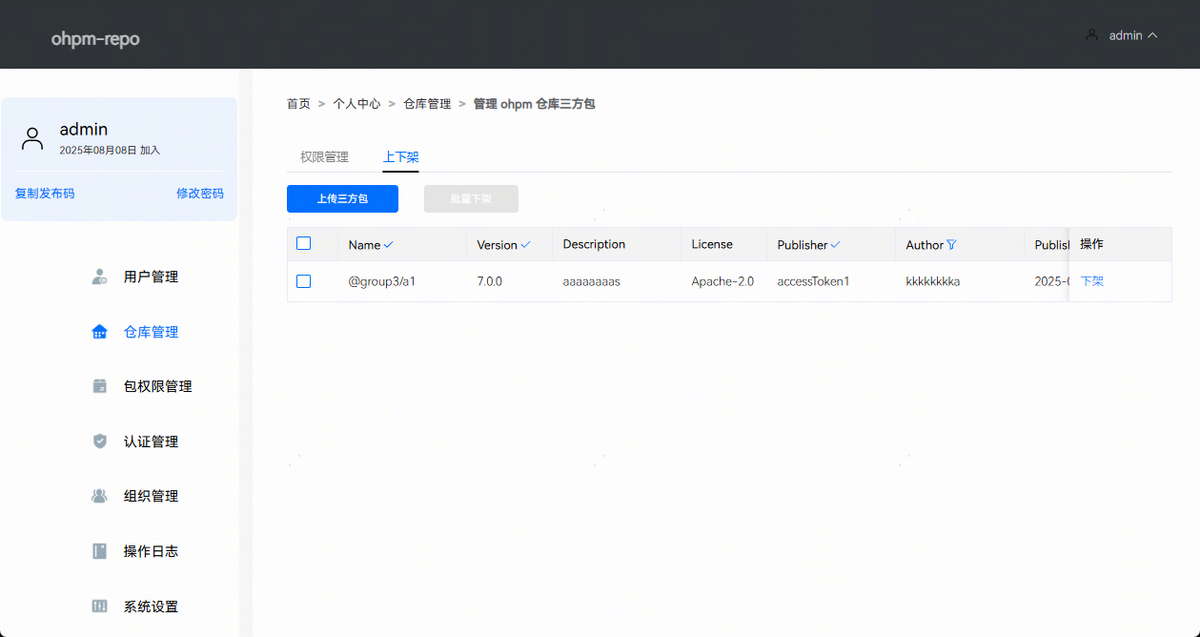Click the 上传三方包 upload button

[x=342, y=199]
